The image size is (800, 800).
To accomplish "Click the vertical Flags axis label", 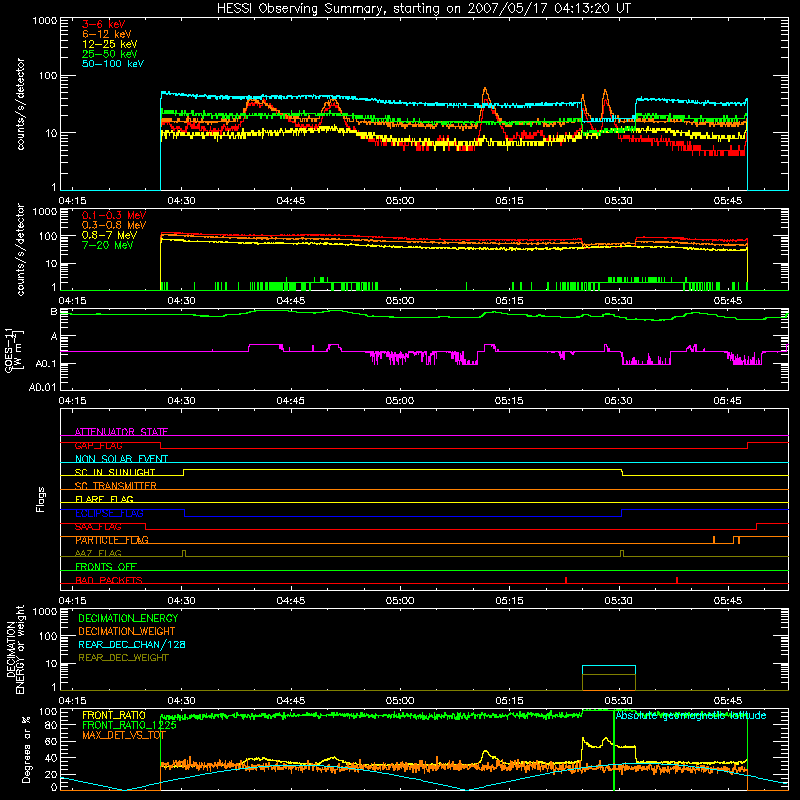I will tap(41, 499).
